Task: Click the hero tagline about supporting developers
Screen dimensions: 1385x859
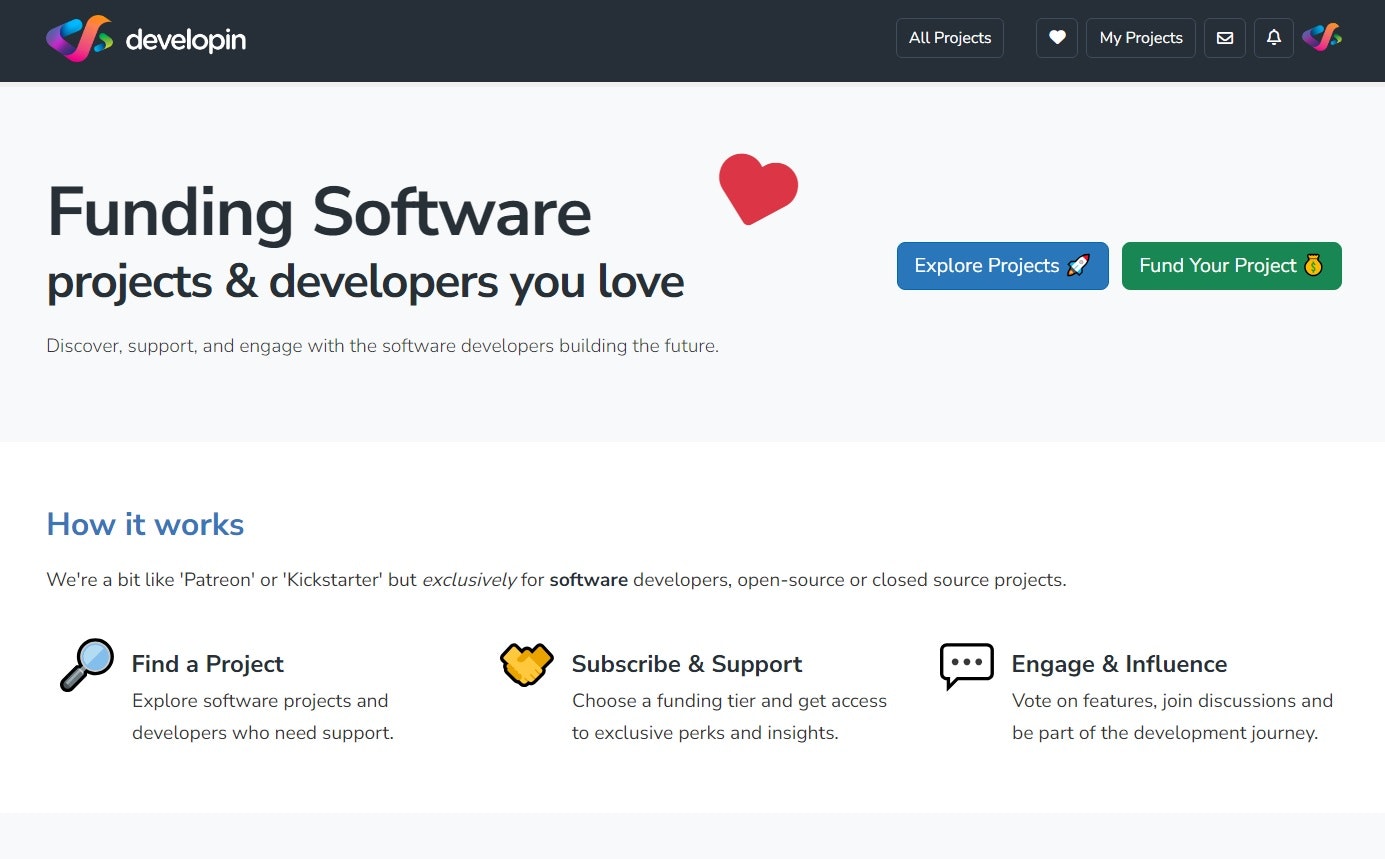Action: [382, 345]
